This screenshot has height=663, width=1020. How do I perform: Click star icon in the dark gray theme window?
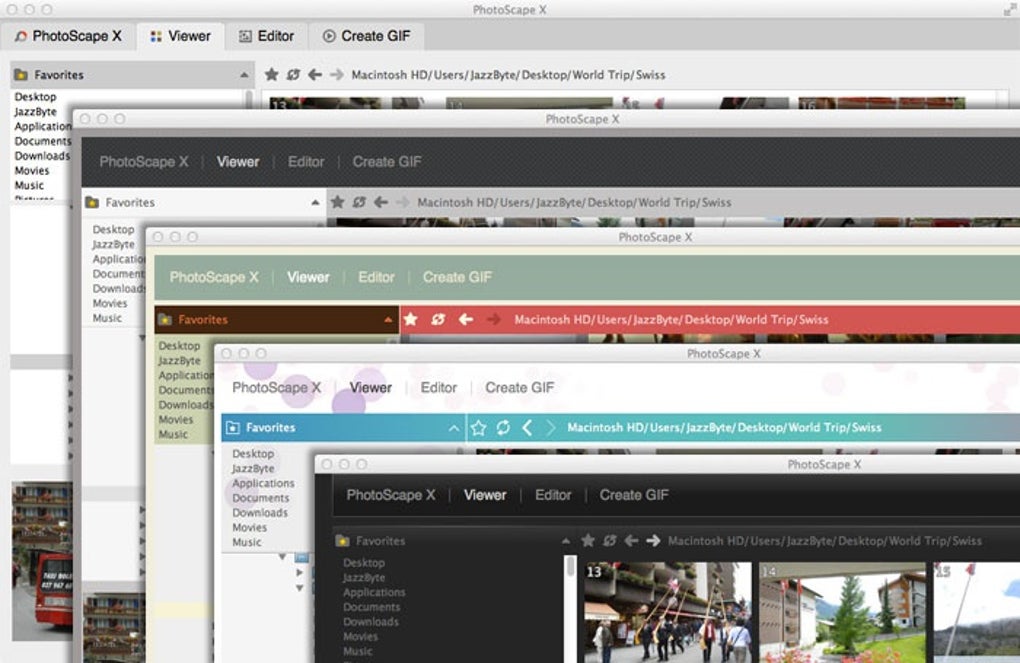click(x=338, y=202)
